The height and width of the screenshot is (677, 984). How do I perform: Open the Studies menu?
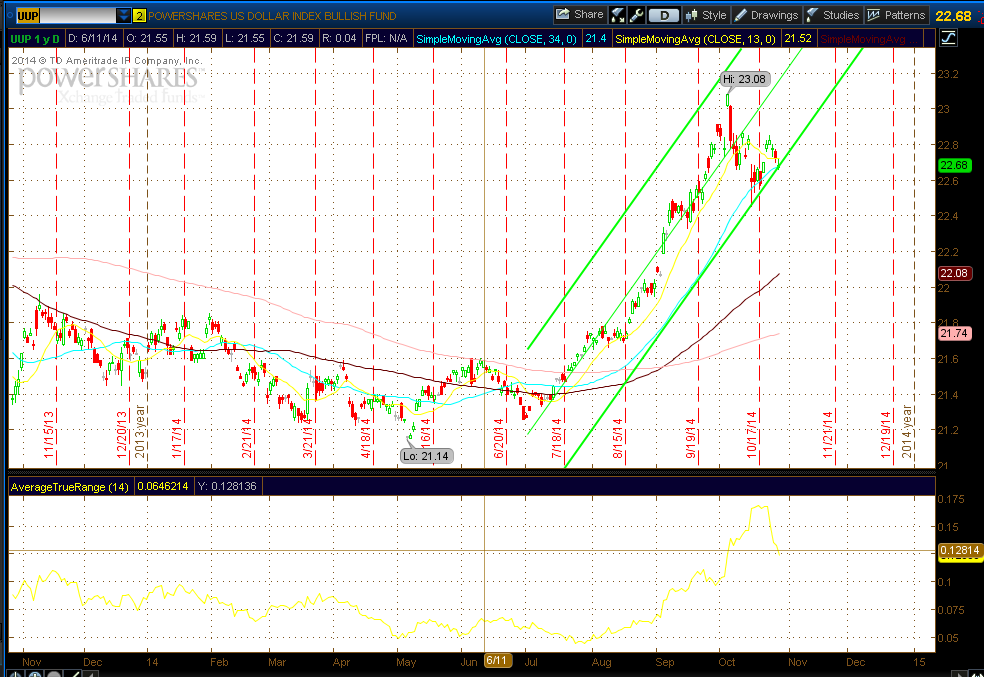click(x=833, y=15)
